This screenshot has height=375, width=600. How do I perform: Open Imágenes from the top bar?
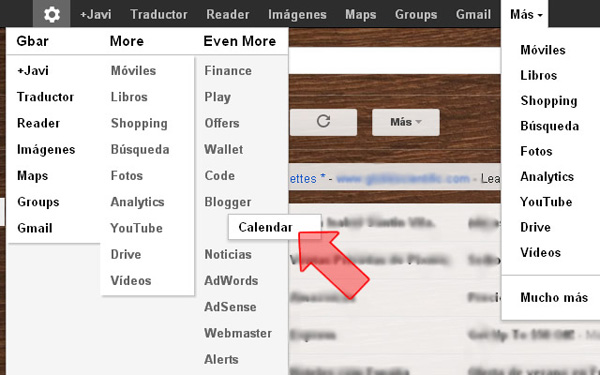[x=297, y=15]
